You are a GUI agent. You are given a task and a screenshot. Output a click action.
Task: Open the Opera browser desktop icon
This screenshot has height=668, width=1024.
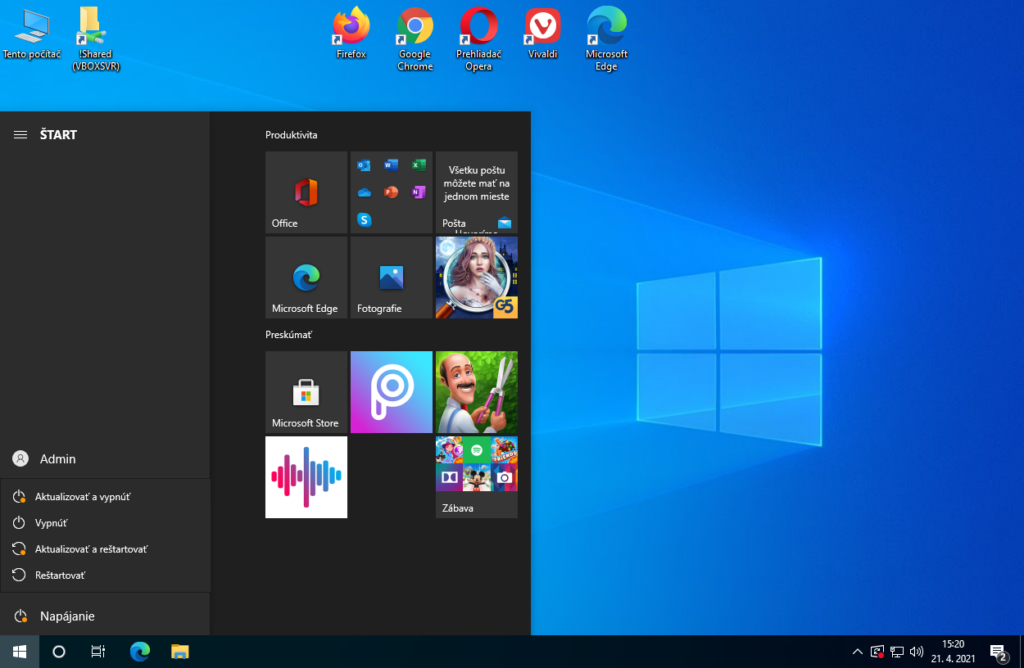478,30
